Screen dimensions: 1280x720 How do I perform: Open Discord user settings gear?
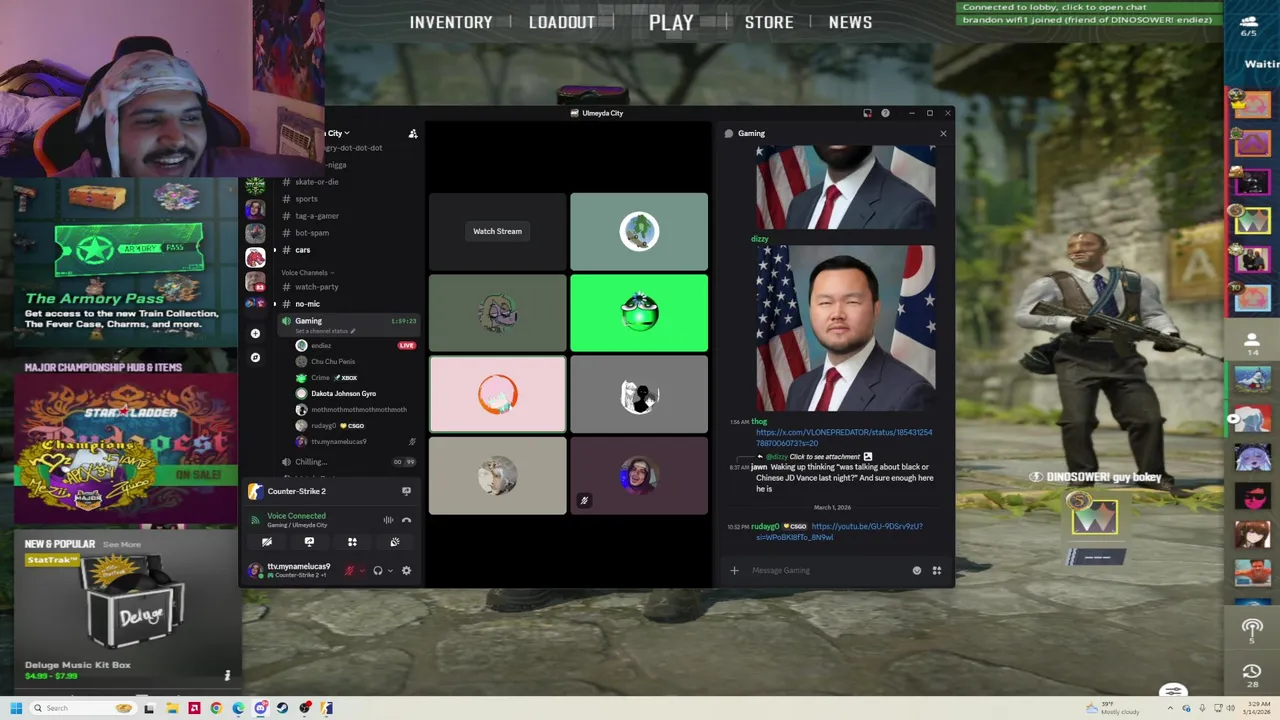pos(406,570)
